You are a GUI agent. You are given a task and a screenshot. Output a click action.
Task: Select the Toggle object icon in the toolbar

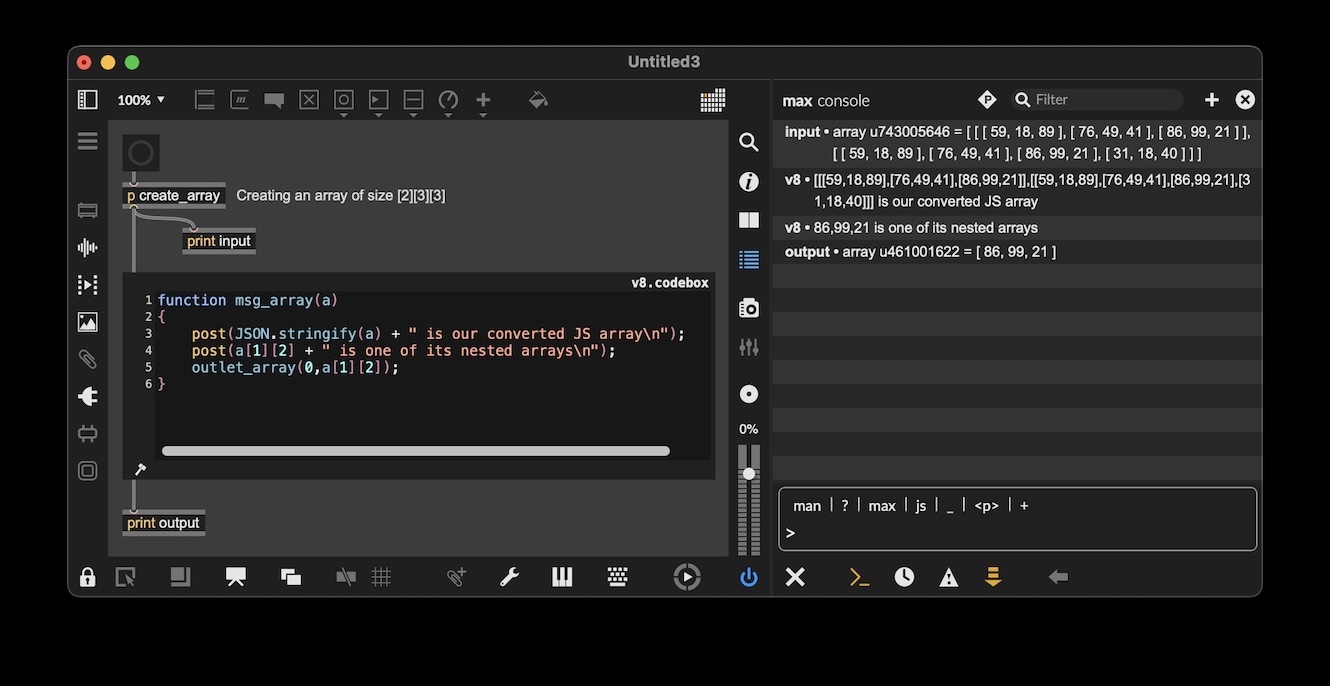coord(308,99)
